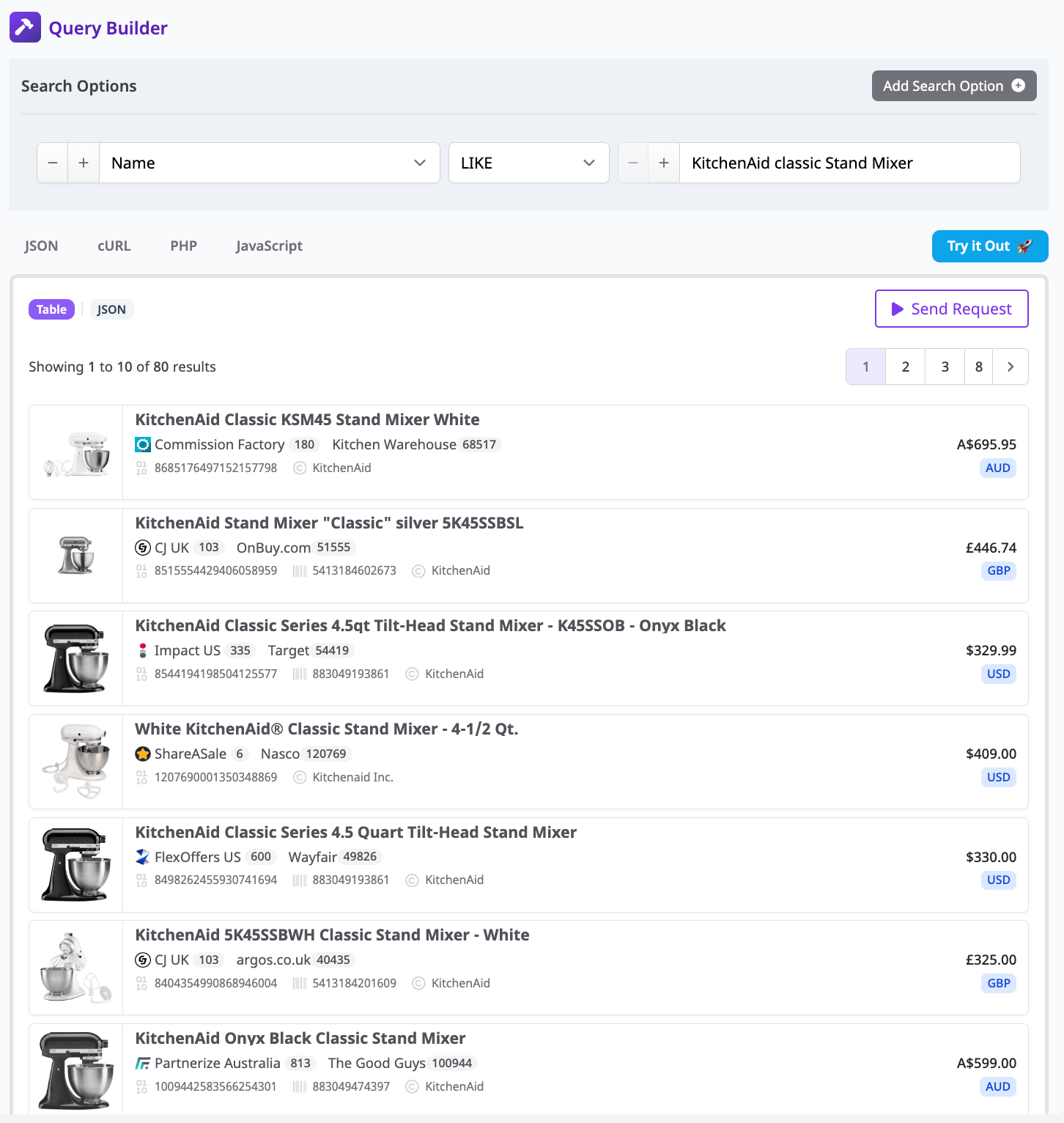Click Commission Factory network icon

(143, 444)
